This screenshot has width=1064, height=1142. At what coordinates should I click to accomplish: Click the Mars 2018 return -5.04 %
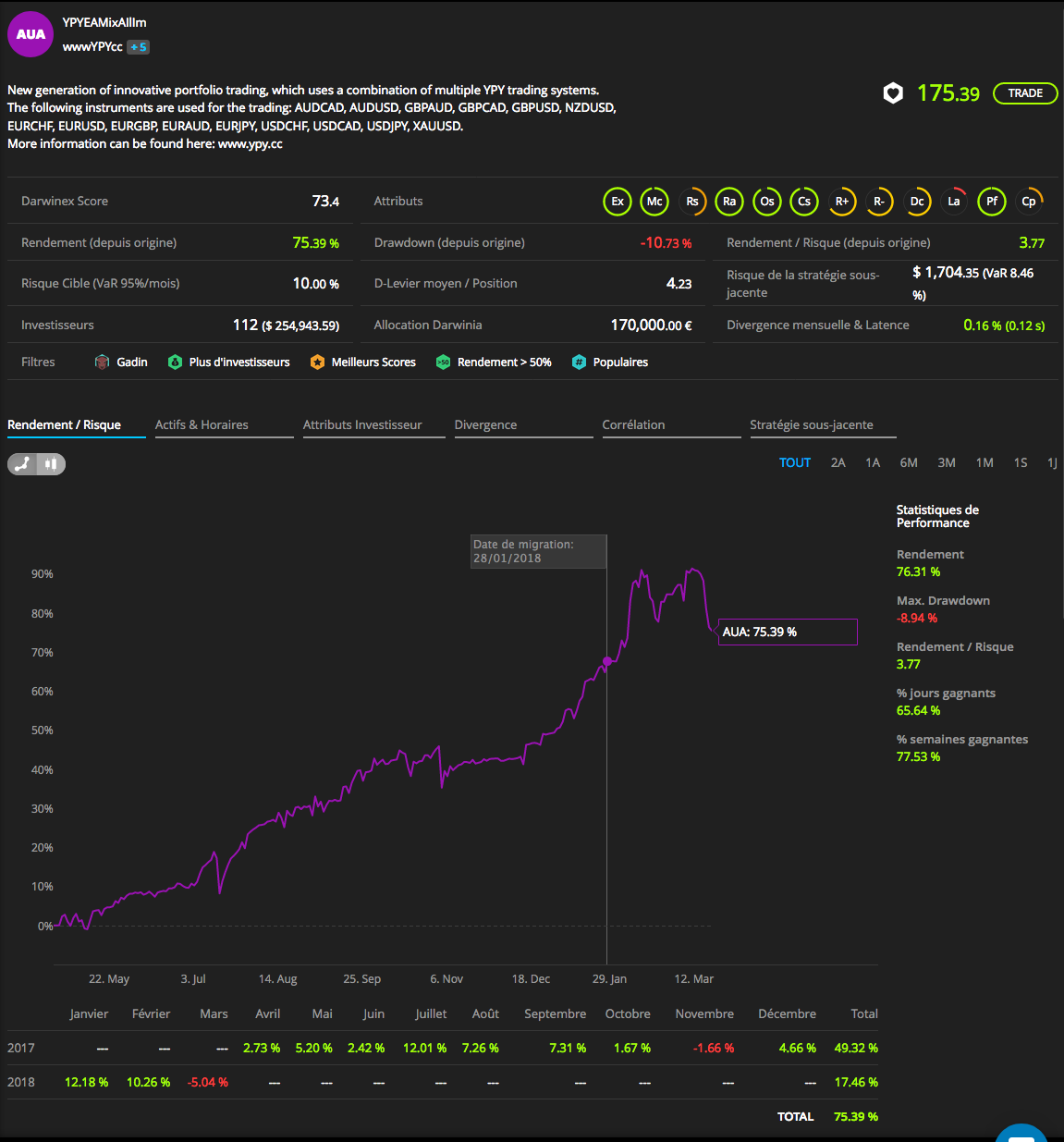(x=208, y=1082)
